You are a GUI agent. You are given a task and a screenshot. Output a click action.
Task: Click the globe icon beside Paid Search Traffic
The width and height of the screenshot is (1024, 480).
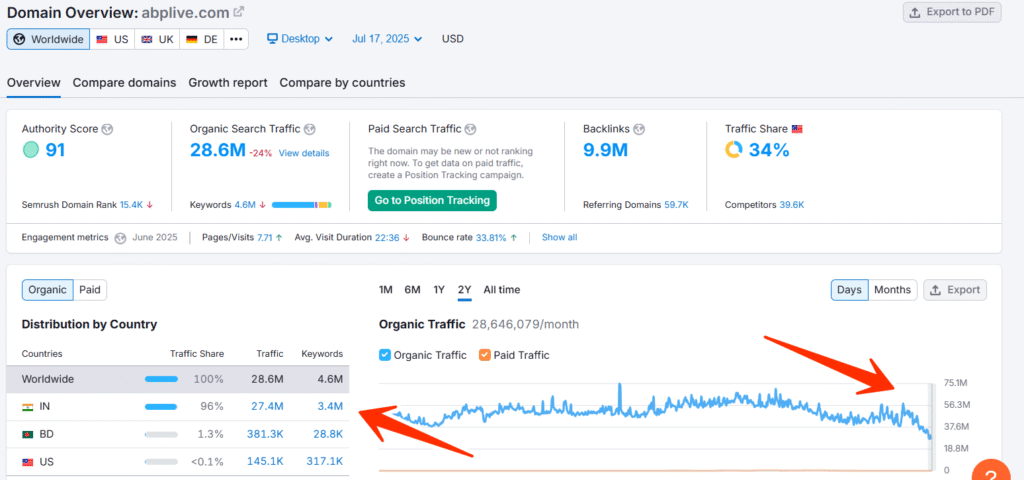coord(471,129)
